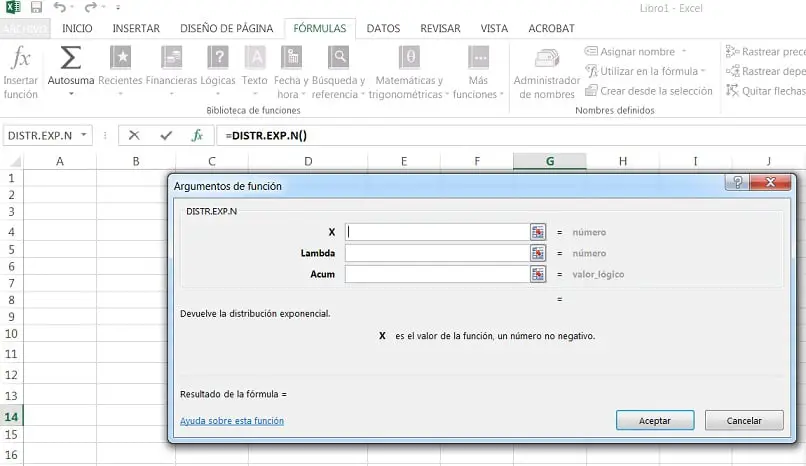Click the Aceptar button

click(655, 420)
